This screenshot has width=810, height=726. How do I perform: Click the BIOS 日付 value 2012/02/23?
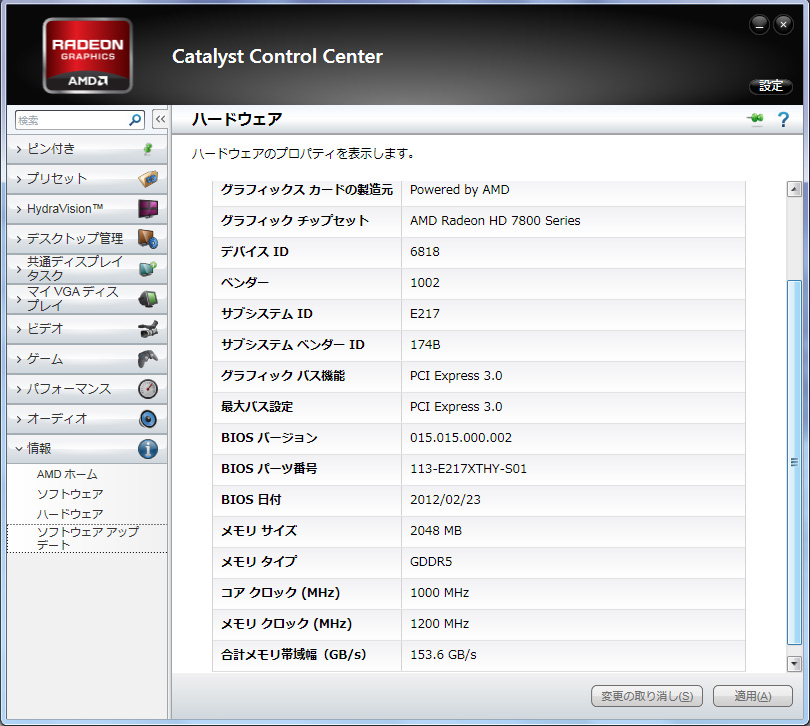click(x=445, y=500)
